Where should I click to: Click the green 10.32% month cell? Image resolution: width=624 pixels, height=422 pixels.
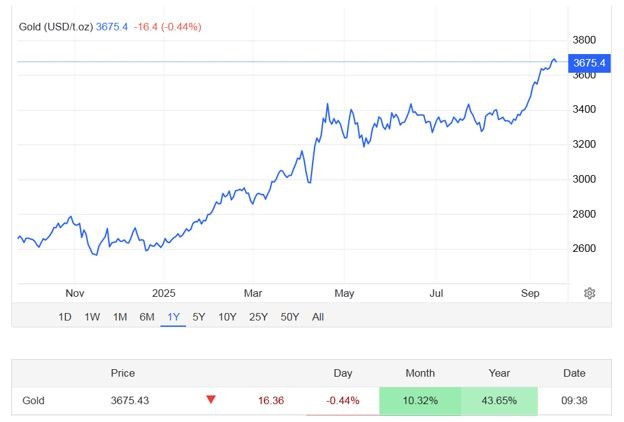[419, 400]
